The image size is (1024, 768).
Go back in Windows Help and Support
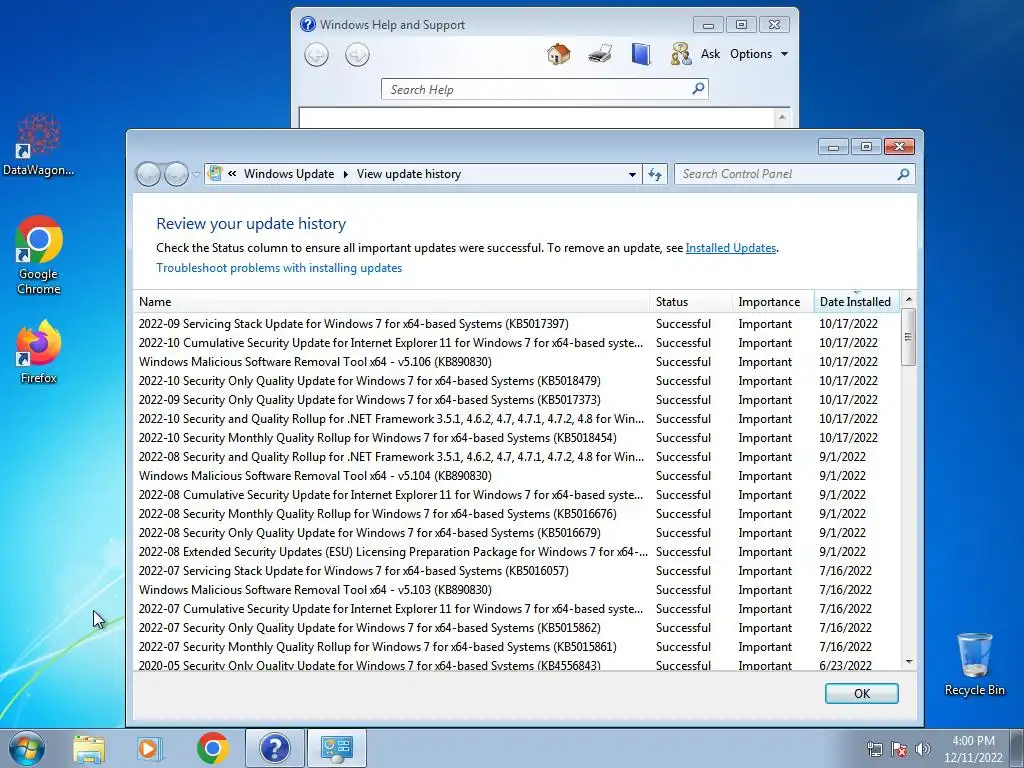[x=316, y=55]
